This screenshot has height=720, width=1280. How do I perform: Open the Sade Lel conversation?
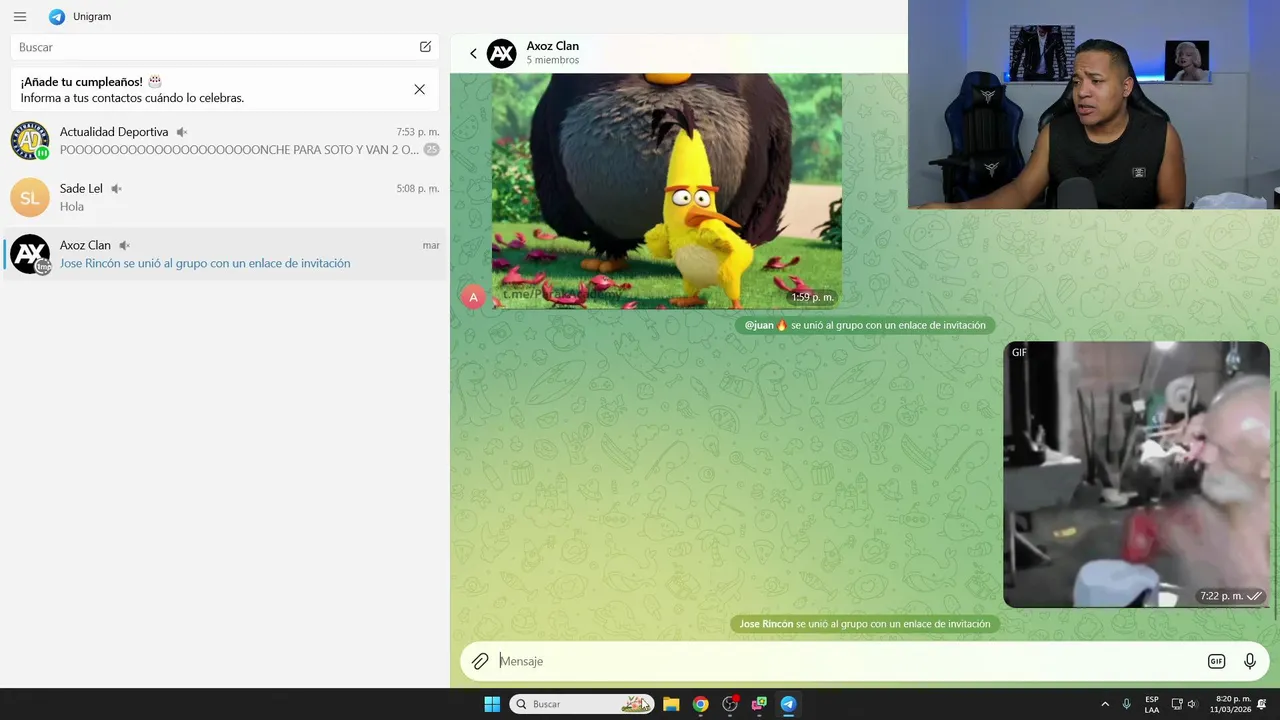coord(225,197)
